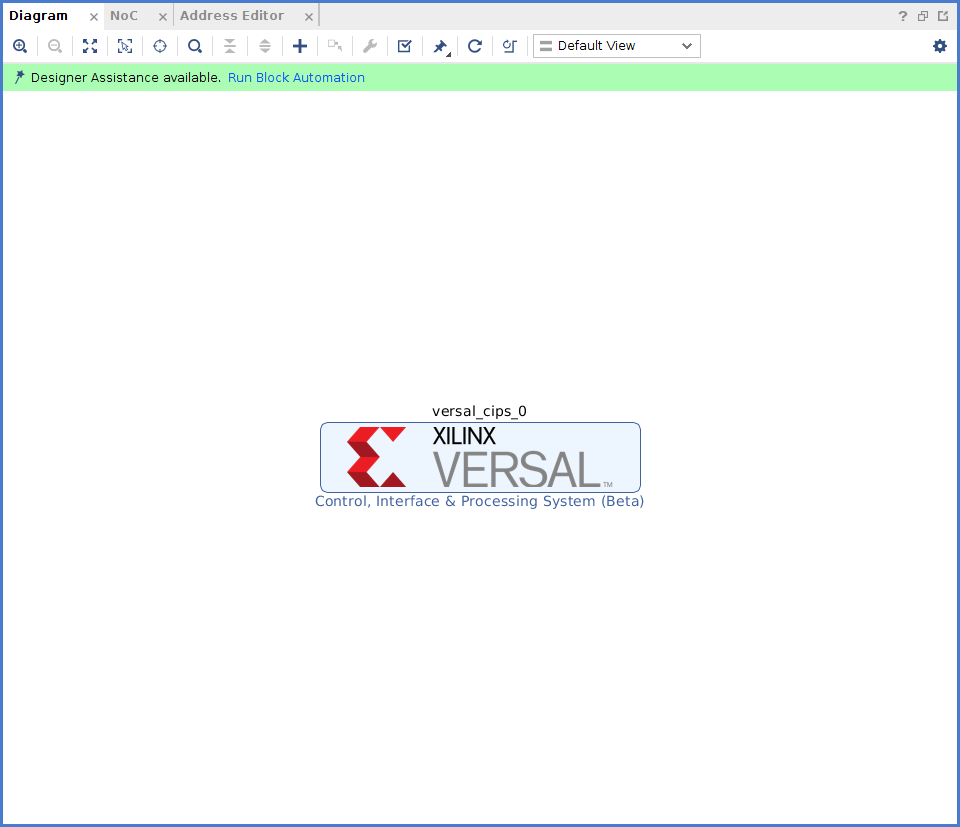Open diagram settings gear icon
Screen dimensions: 960x827
pyautogui.click(x=939, y=46)
